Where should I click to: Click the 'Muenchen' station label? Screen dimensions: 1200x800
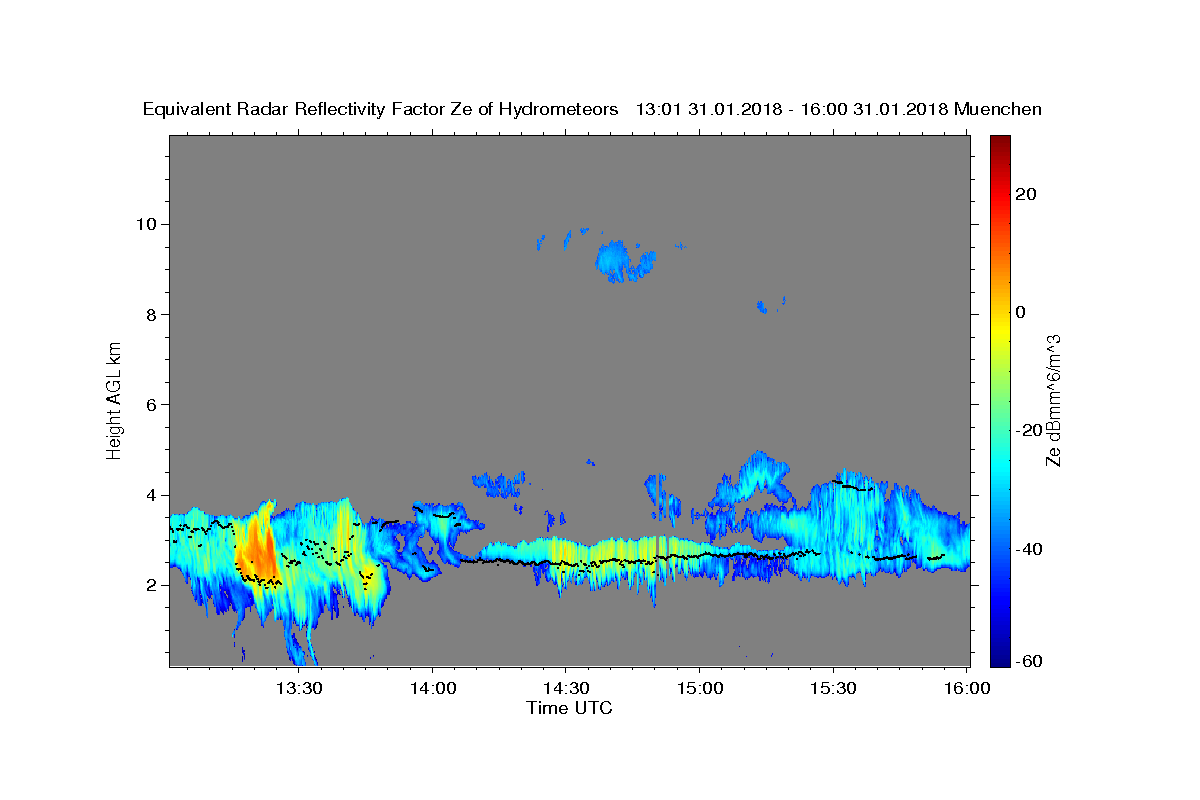point(998,109)
